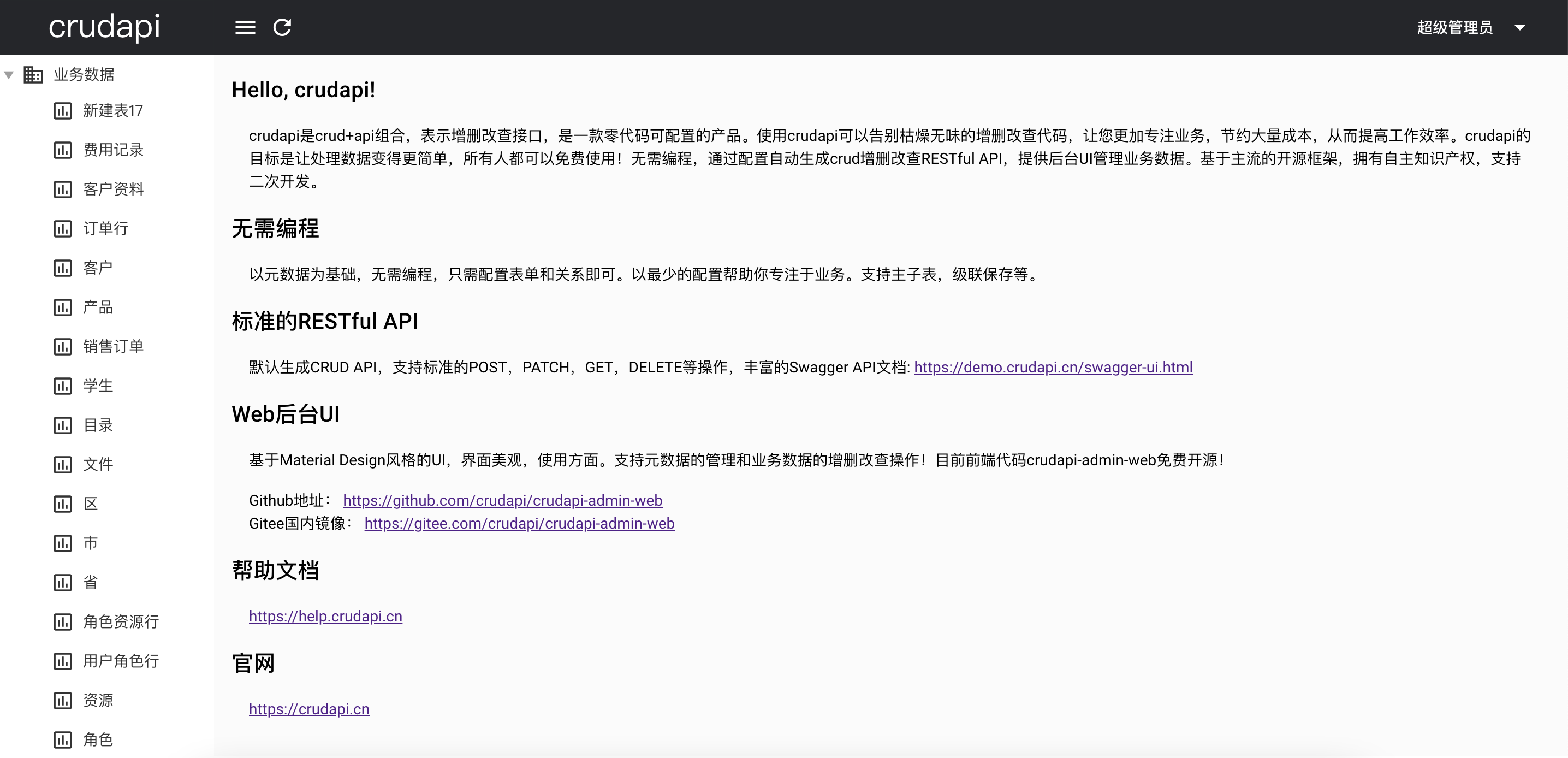Click the refresh icon in top bar

(282, 27)
